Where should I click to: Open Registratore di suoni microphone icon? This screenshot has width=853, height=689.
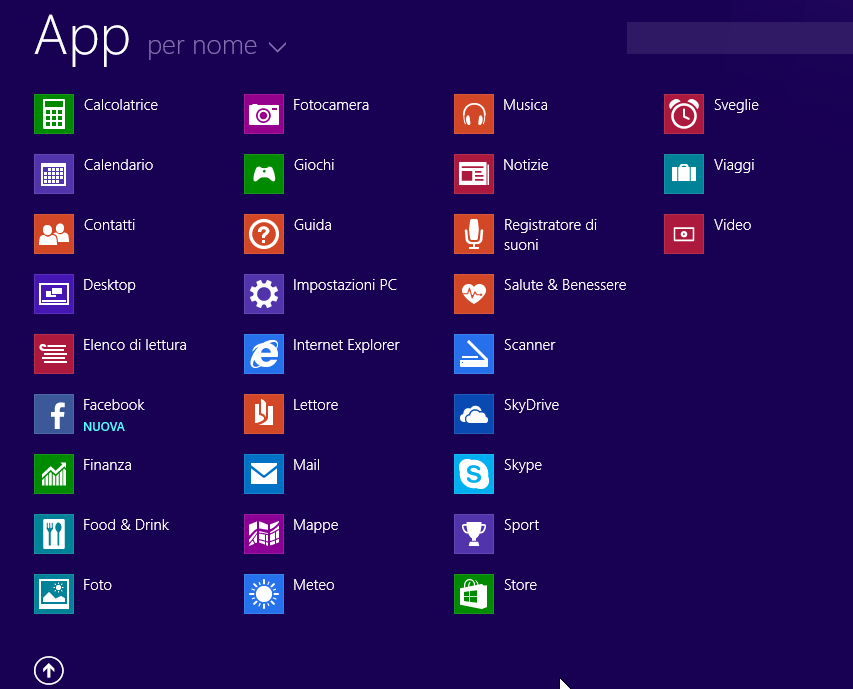pos(474,234)
